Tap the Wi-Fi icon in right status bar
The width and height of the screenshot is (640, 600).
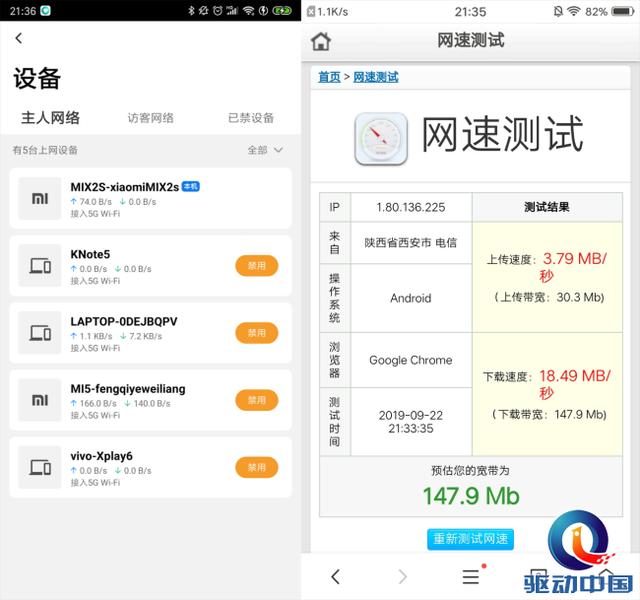[573, 11]
